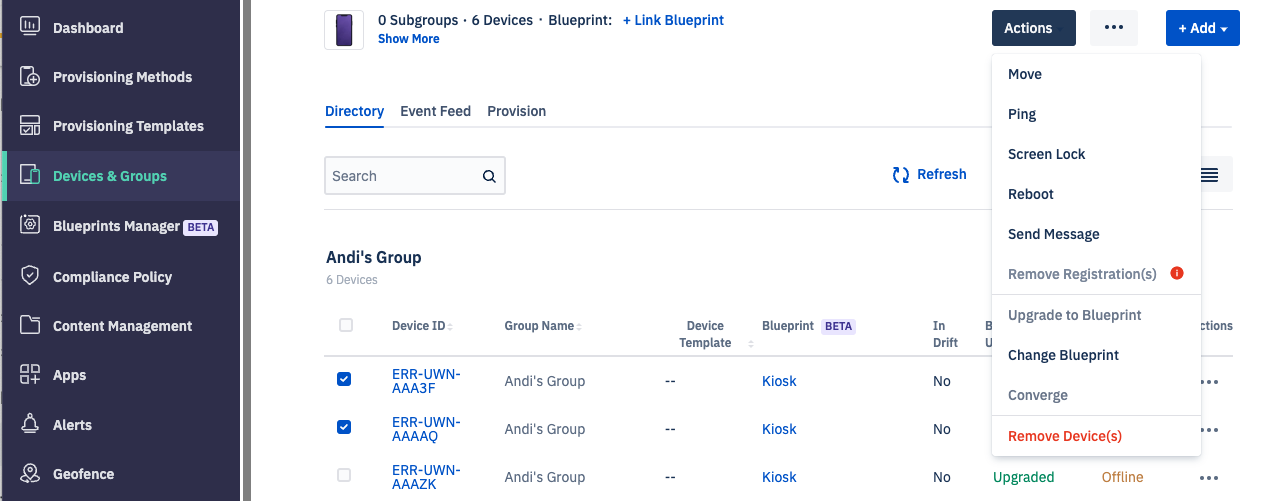Screen dimensions: 1264x501
Task: Switch to list view icon
Action: [x=1209, y=175]
